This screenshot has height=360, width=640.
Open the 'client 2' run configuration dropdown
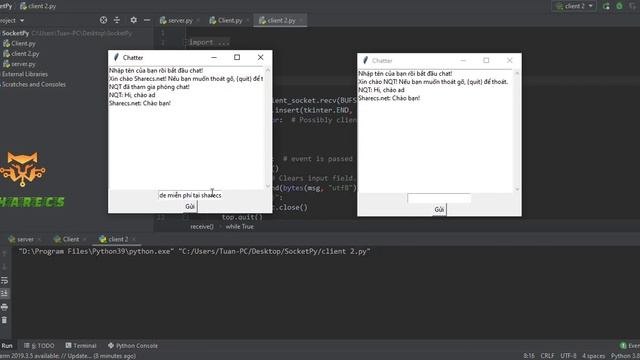574,6
